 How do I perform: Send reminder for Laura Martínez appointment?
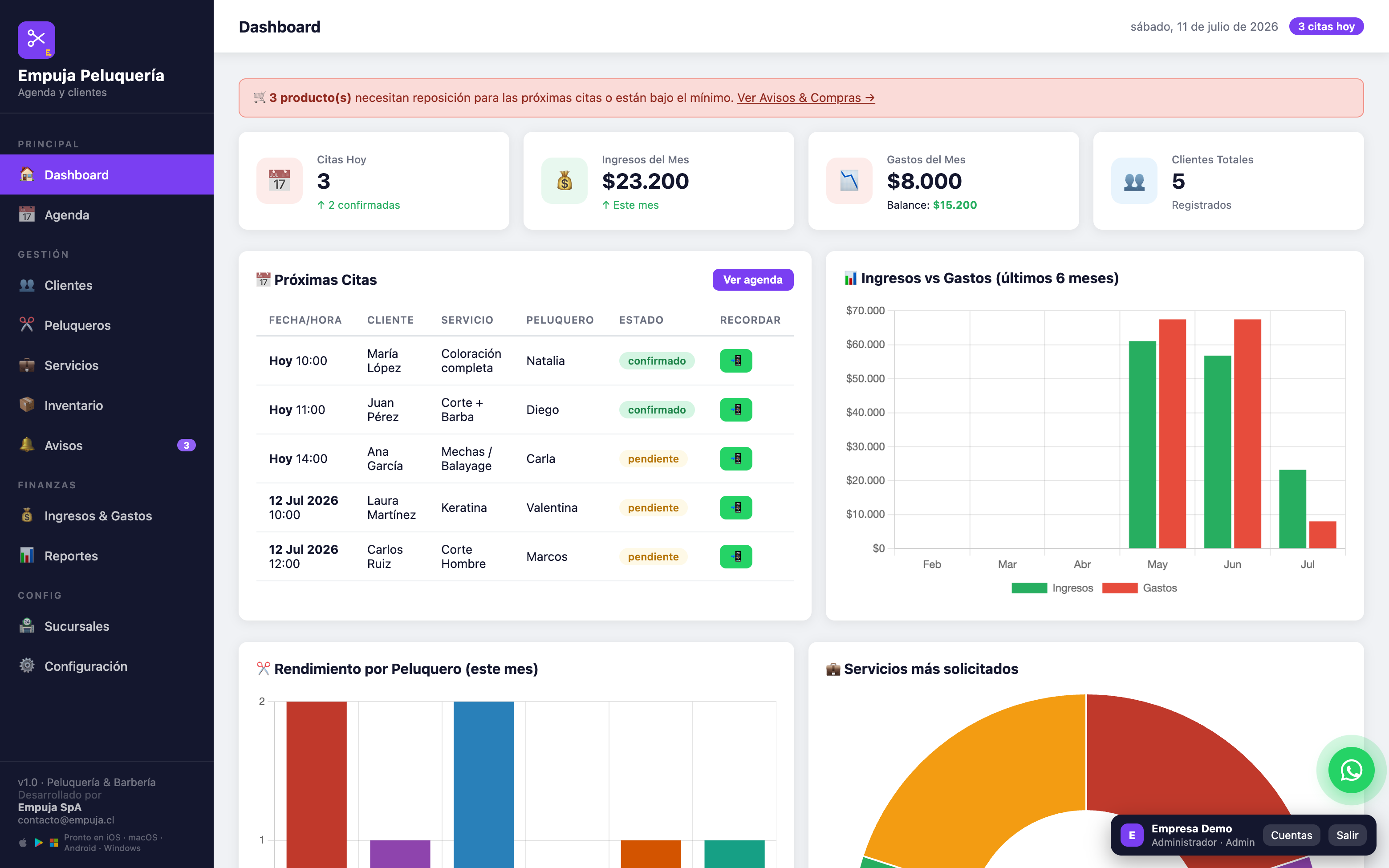[736, 507]
